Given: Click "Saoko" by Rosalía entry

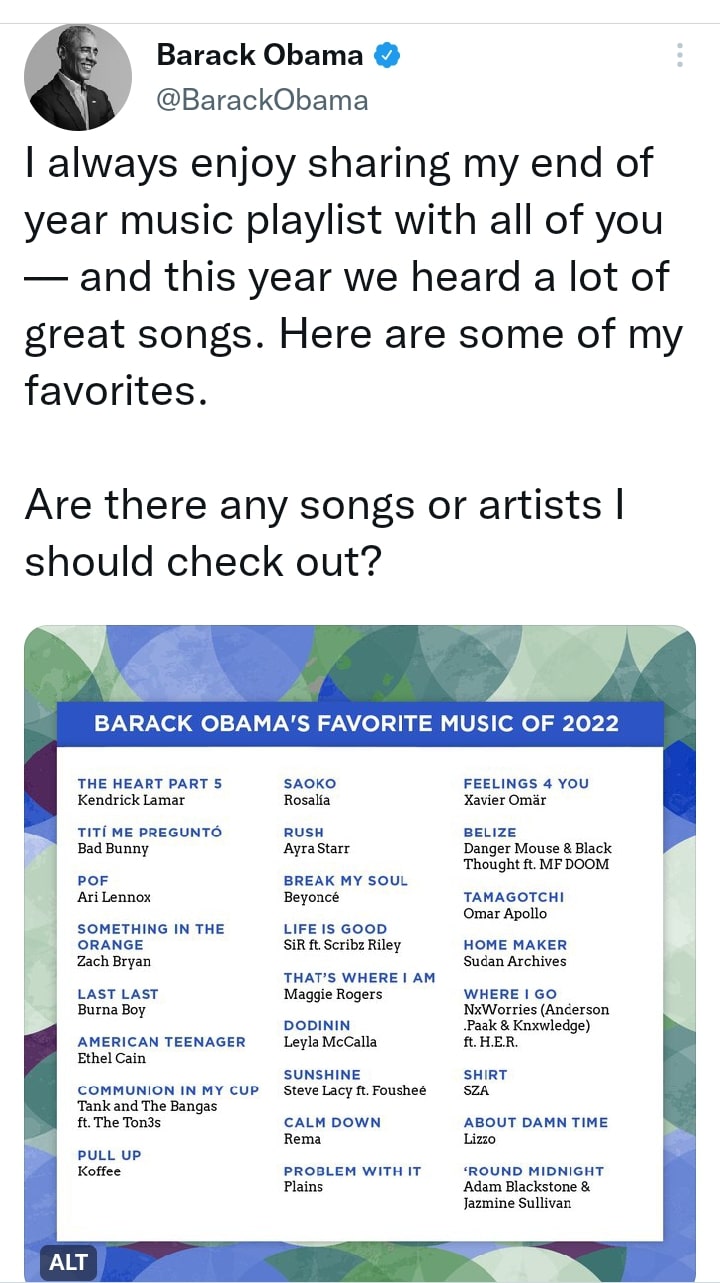Looking at the screenshot, I should click(x=310, y=791).
